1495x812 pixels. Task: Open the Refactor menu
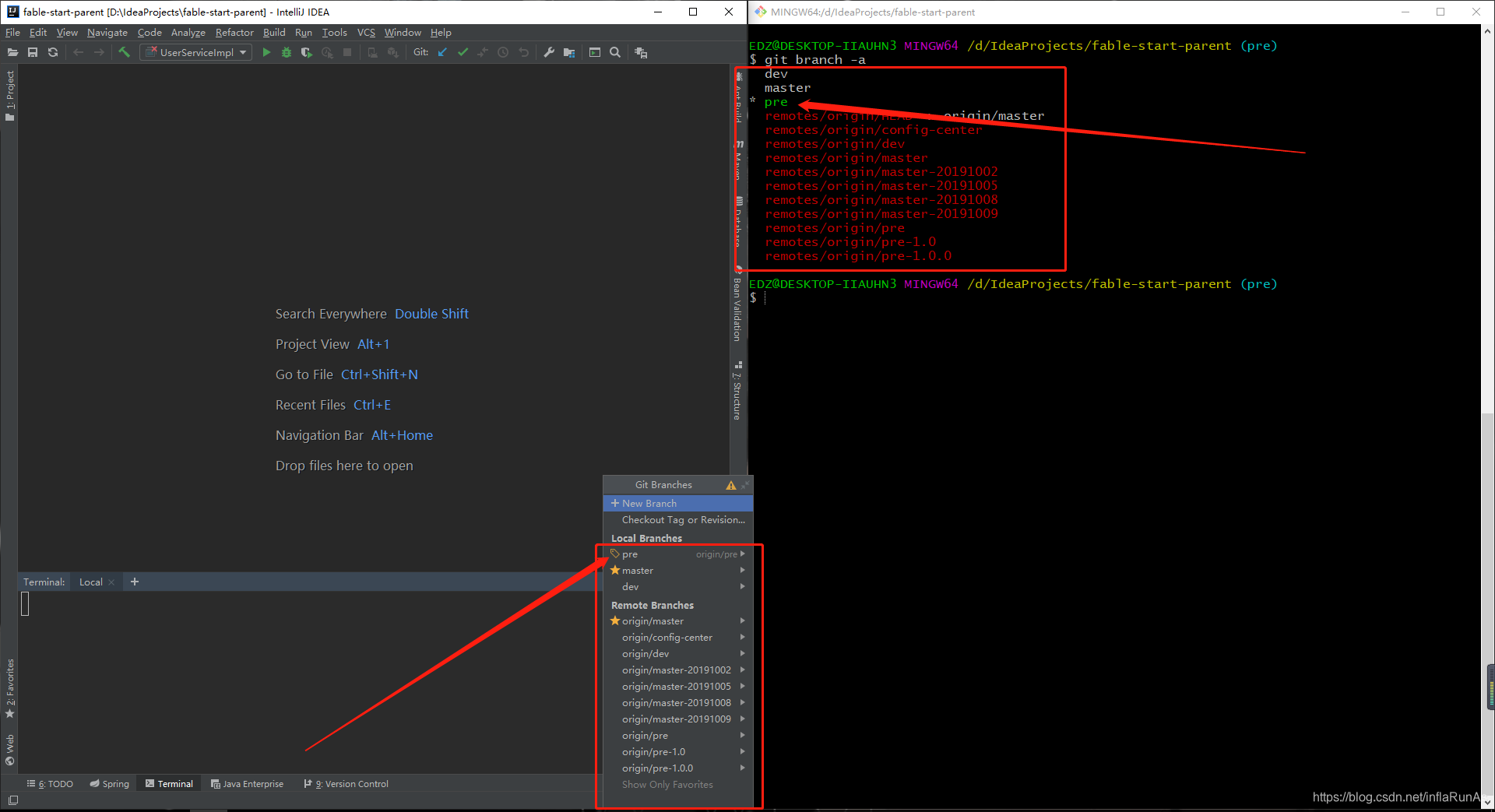[234, 32]
